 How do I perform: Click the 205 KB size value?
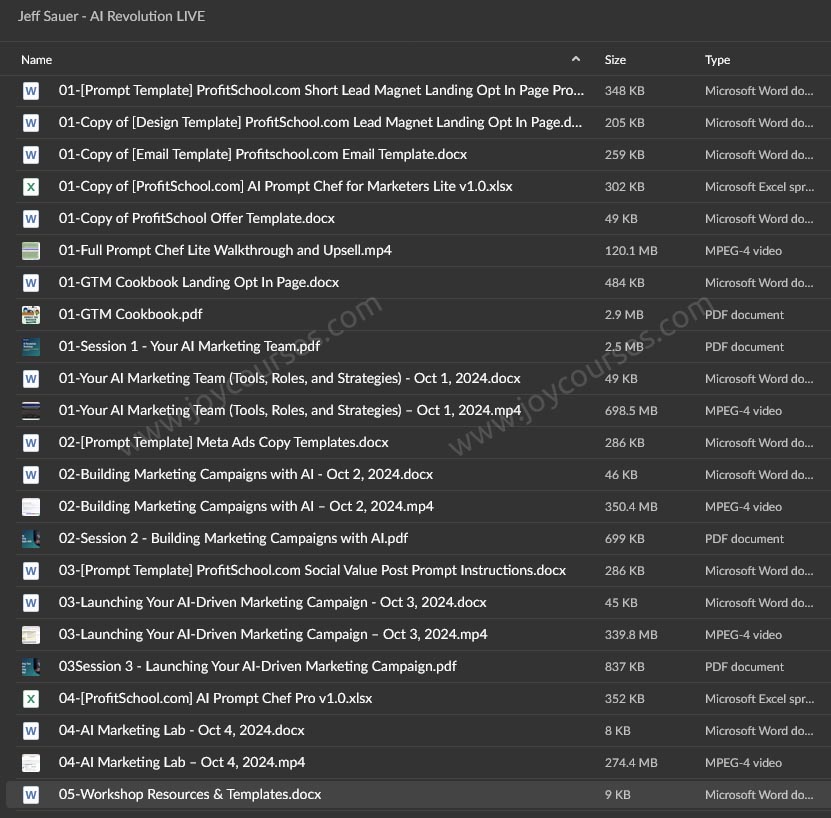pyautogui.click(x=625, y=123)
